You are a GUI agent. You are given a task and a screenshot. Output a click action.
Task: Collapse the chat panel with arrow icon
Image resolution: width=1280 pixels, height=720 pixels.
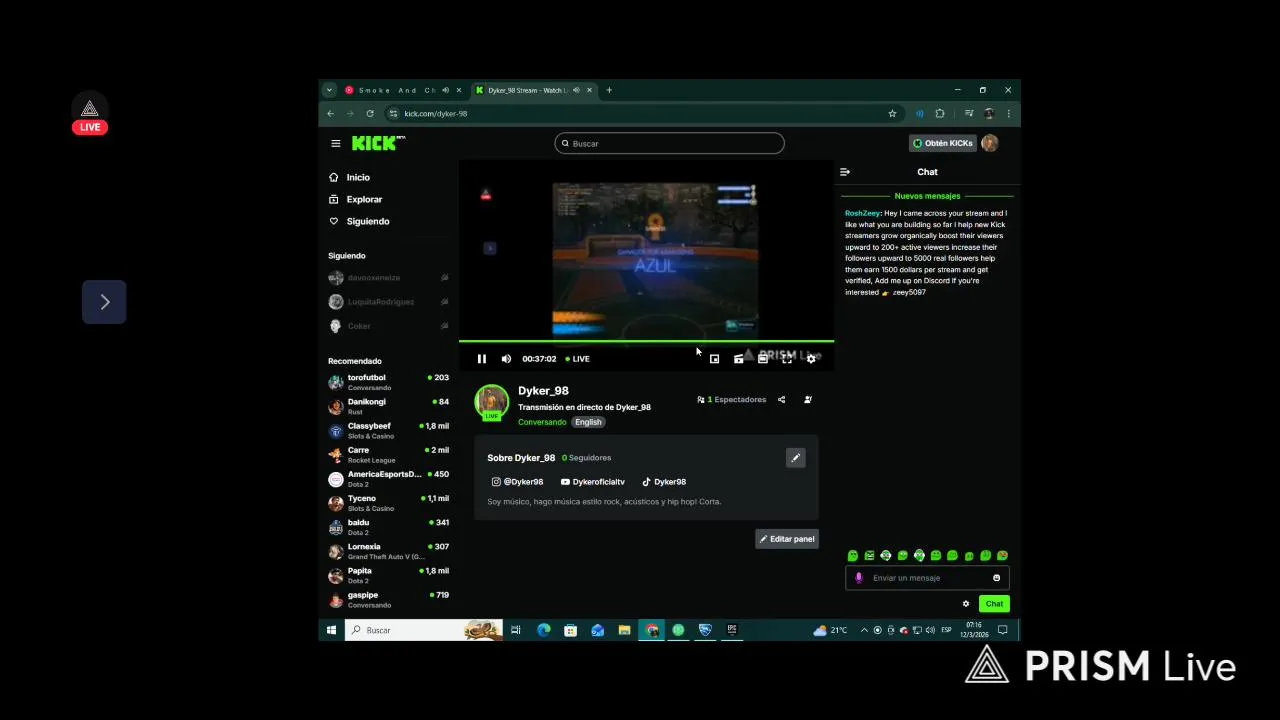[x=845, y=172]
